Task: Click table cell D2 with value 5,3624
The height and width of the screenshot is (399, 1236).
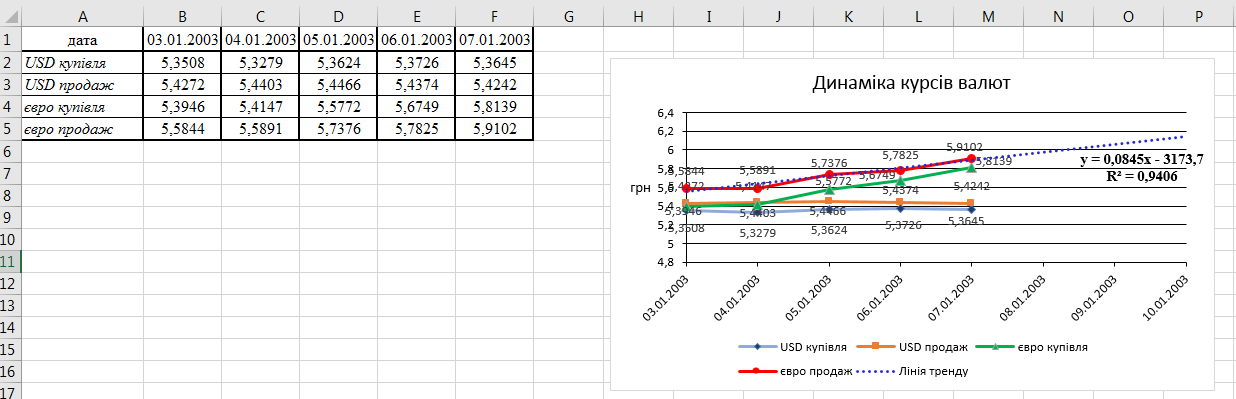Action: coord(338,62)
